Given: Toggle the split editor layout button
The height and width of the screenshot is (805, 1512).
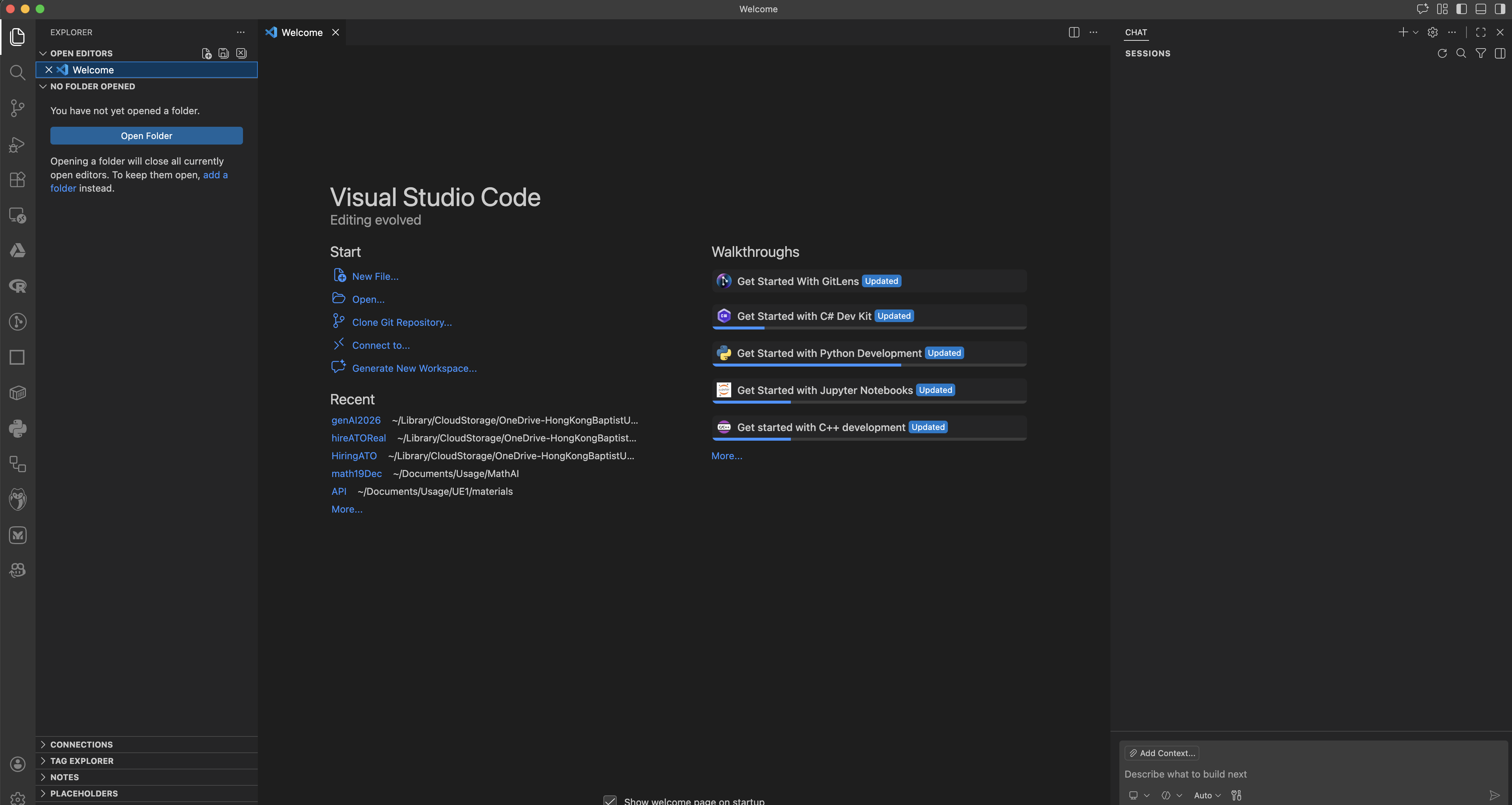Looking at the screenshot, I should pos(1073,32).
